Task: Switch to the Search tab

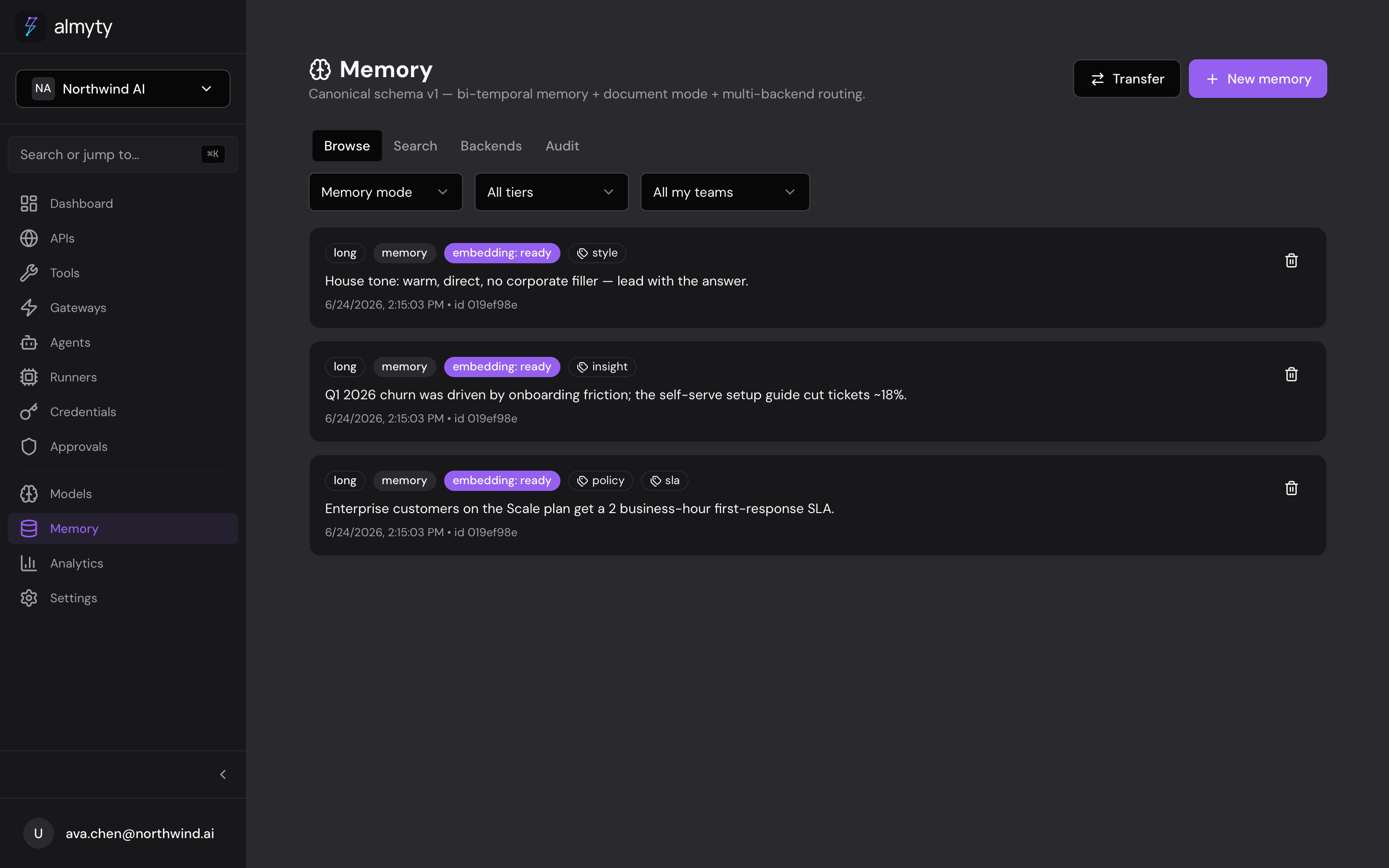Action: click(415, 146)
